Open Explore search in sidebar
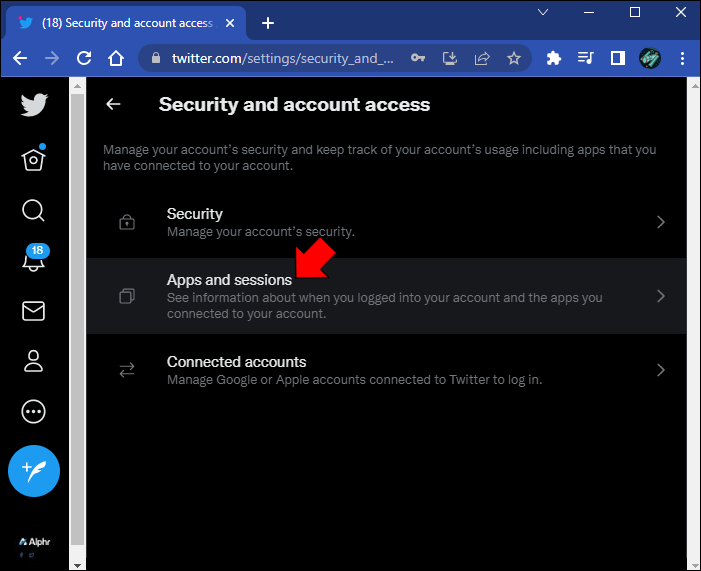 (34, 210)
